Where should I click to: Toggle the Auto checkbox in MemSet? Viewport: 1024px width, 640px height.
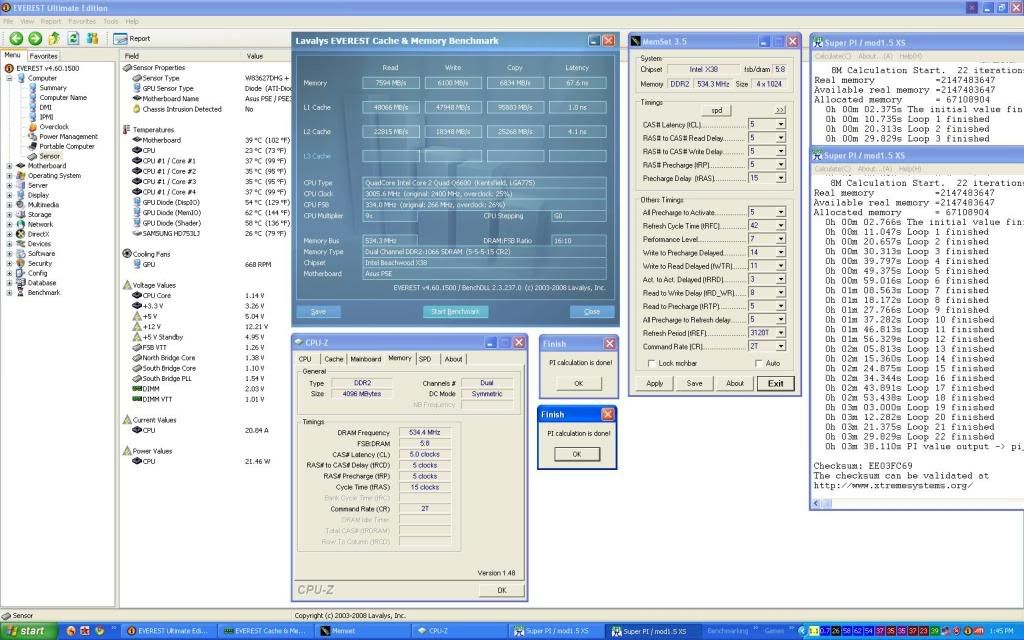coord(758,363)
